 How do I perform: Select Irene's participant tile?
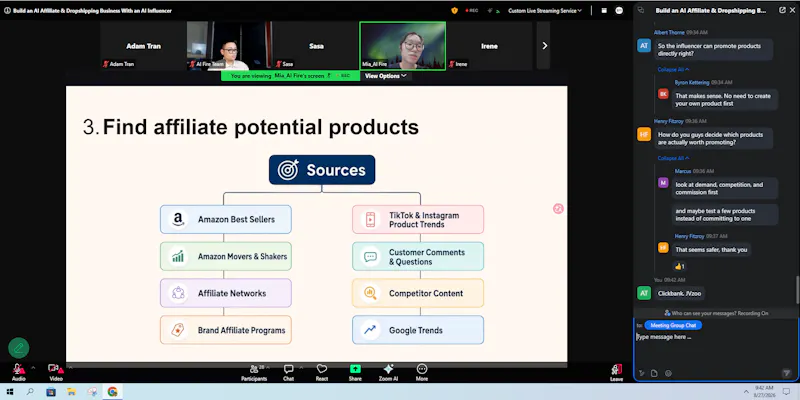coord(489,45)
